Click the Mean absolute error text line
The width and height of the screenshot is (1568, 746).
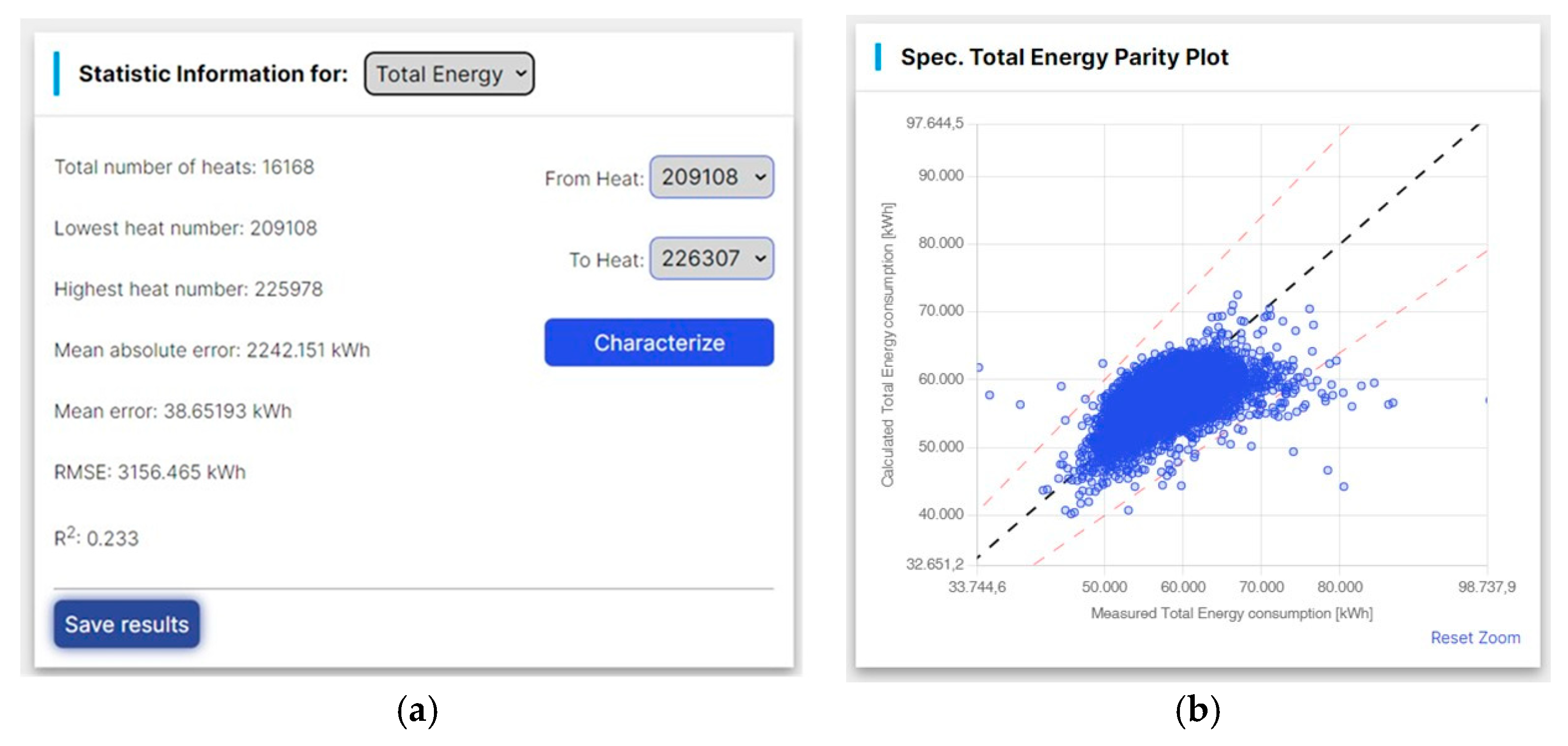(x=212, y=351)
